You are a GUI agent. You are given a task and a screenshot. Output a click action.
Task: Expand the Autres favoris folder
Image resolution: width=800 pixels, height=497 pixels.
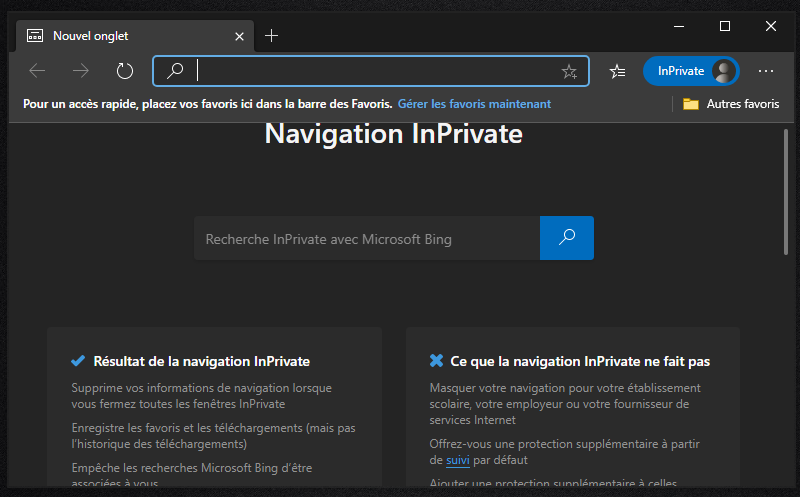pyautogui.click(x=731, y=104)
